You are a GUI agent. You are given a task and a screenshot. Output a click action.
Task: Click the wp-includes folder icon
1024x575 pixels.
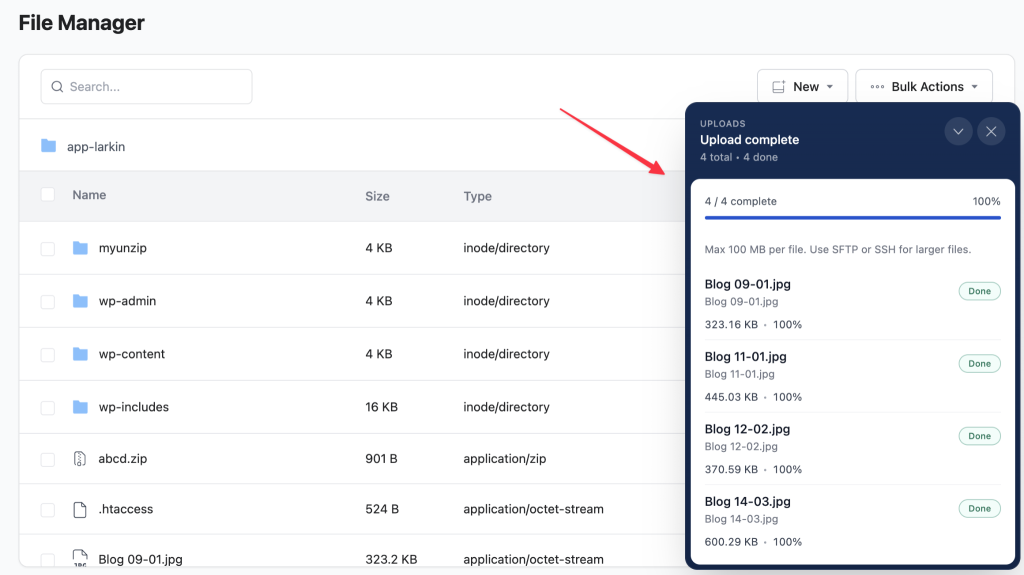coord(80,407)
